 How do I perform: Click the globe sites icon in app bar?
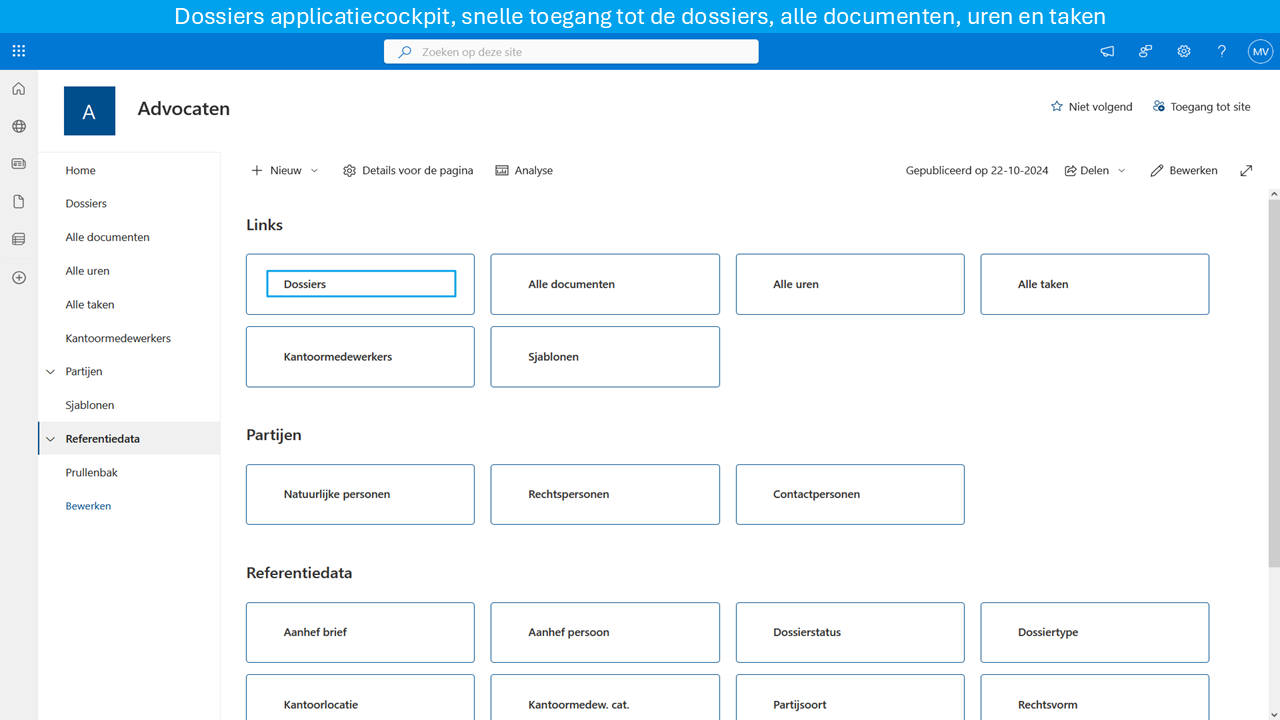pos(18,127)
